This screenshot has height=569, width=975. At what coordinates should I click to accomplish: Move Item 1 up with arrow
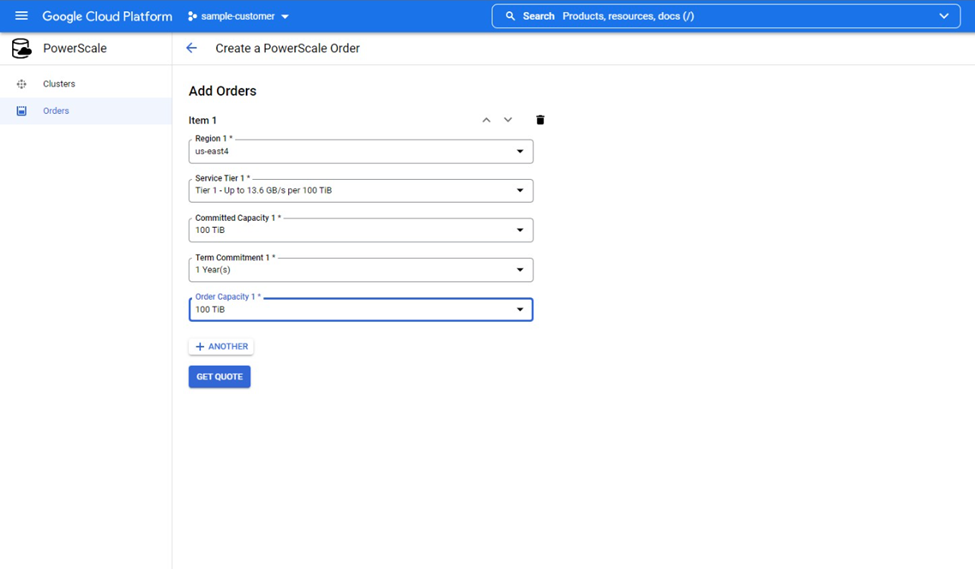(486, 120)
